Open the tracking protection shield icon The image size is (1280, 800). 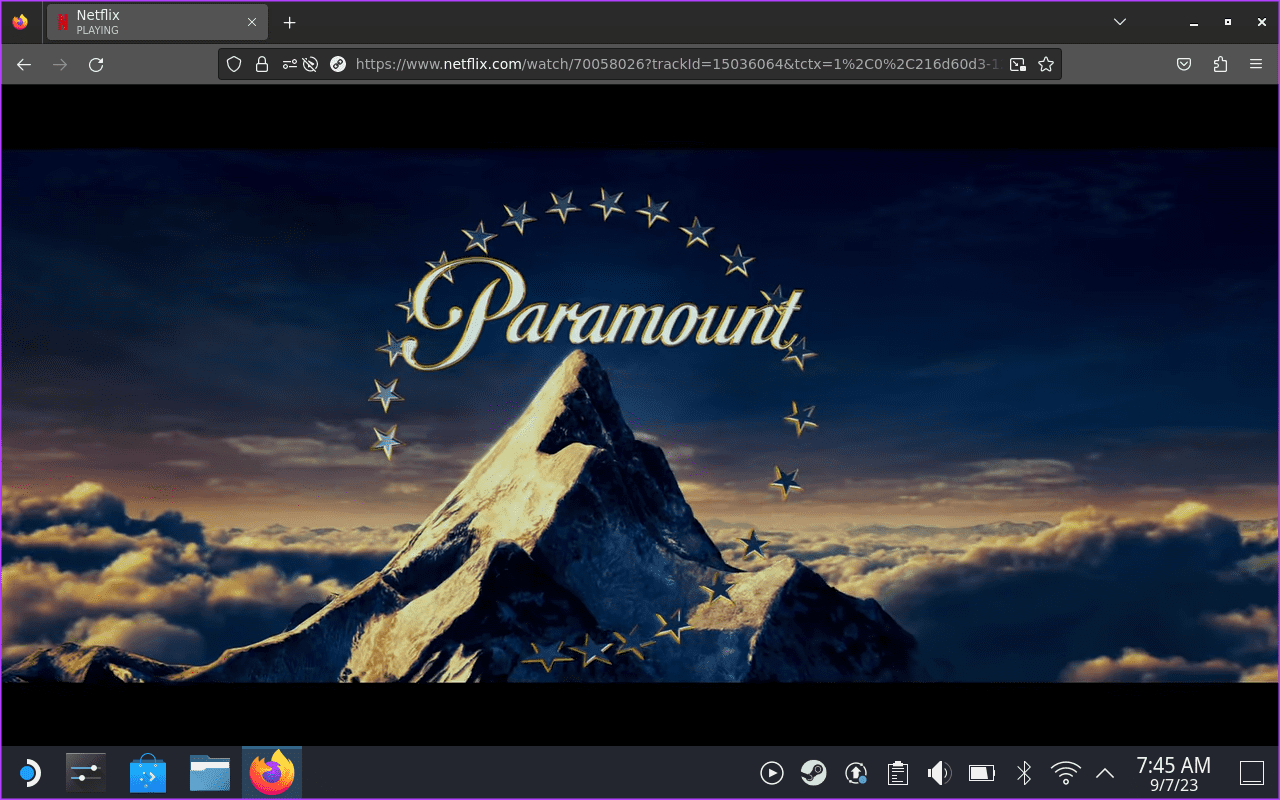(233, 64)
